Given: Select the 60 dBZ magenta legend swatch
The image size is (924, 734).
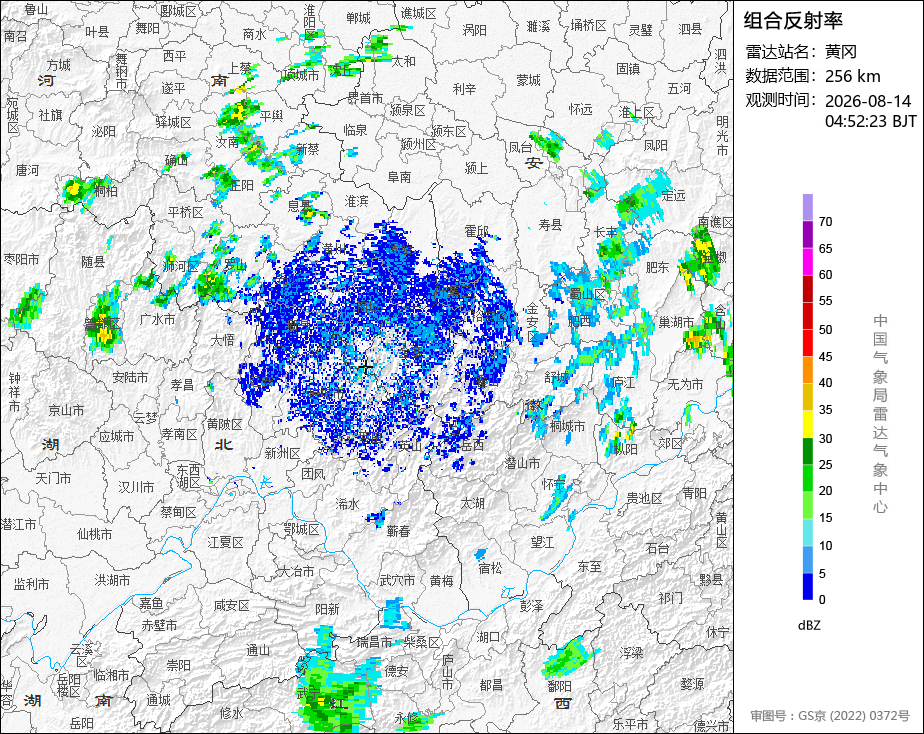Looking at the screenshot, I should tap(807, 262).
